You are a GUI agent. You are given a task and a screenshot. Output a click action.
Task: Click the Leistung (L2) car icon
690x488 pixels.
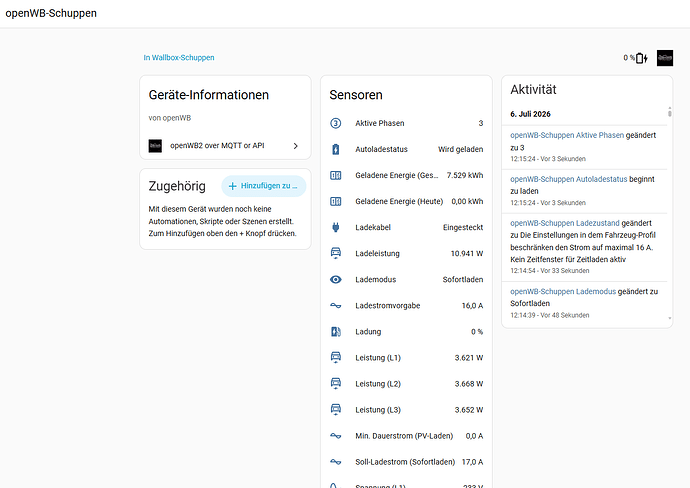click(335, 384)
